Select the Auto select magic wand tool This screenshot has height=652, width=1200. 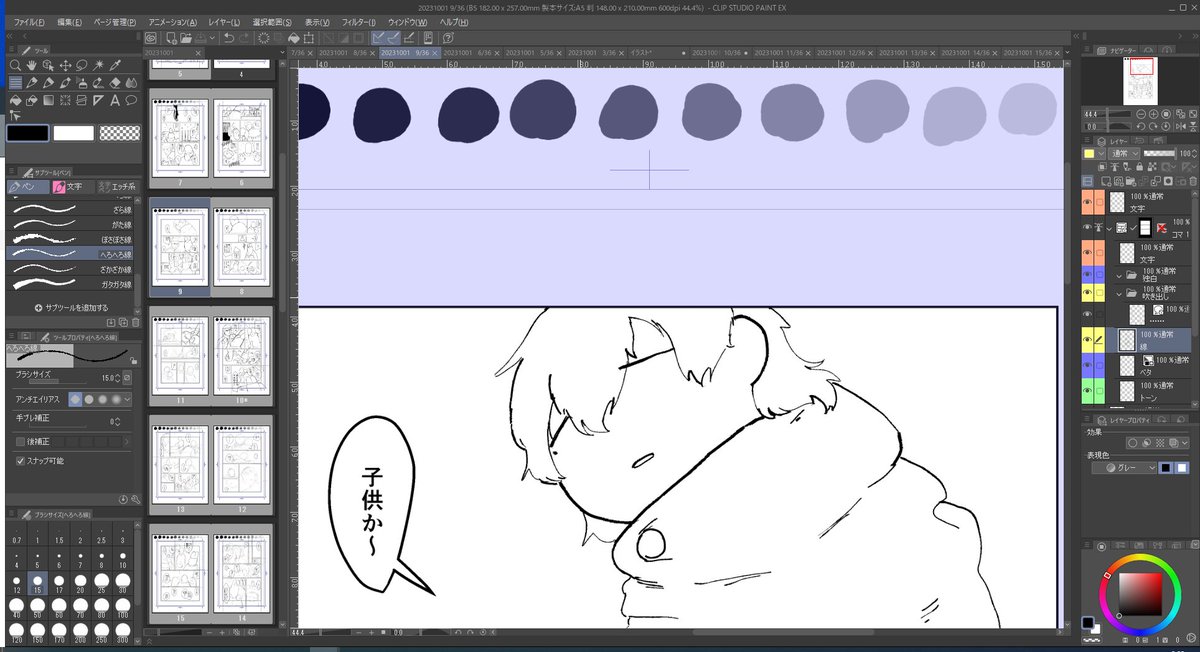point(98,65)
